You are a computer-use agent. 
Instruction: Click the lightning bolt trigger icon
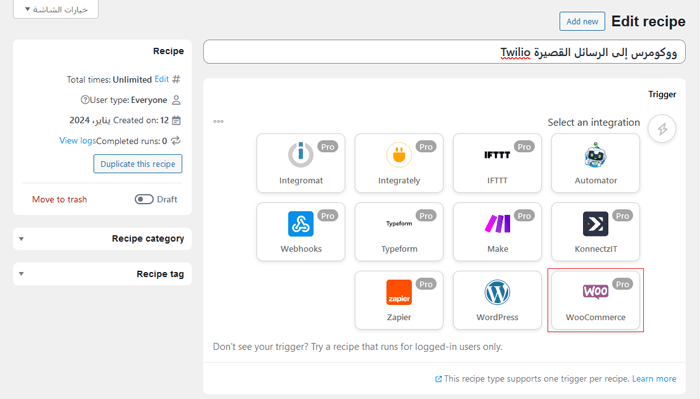click(x=662, y=129)
